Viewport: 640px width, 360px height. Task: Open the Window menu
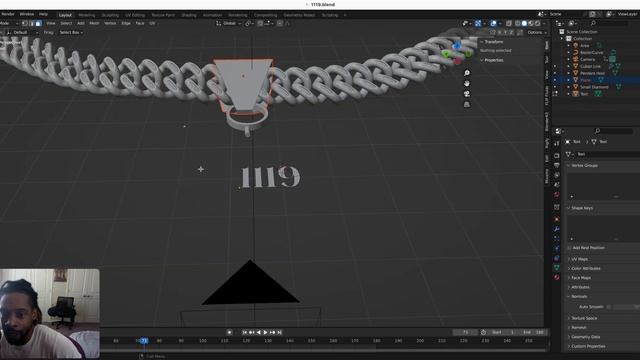pos(27,14)
